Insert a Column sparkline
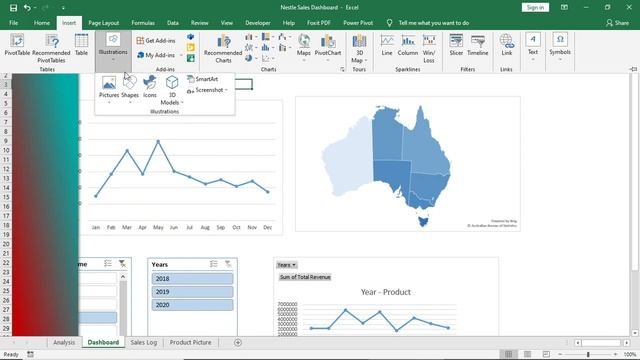640x360 pixels. pyautogui.click(x=408, y=45)
